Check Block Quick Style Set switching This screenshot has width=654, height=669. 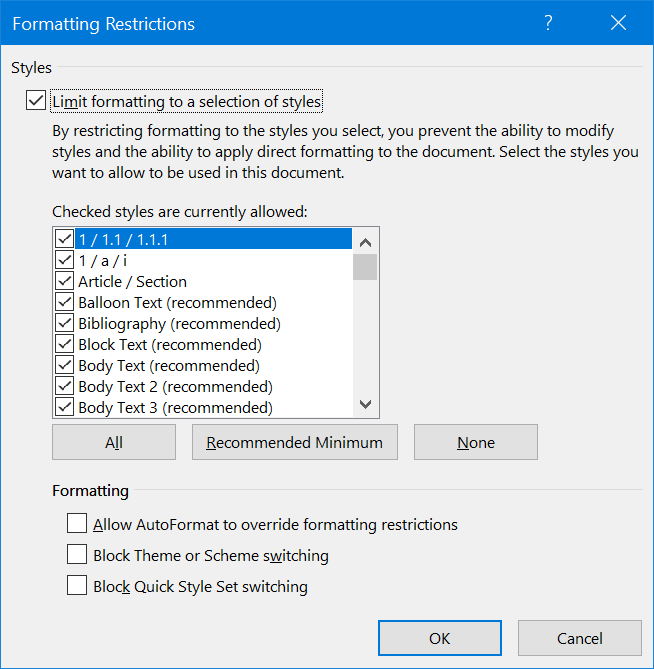(77, 586)
